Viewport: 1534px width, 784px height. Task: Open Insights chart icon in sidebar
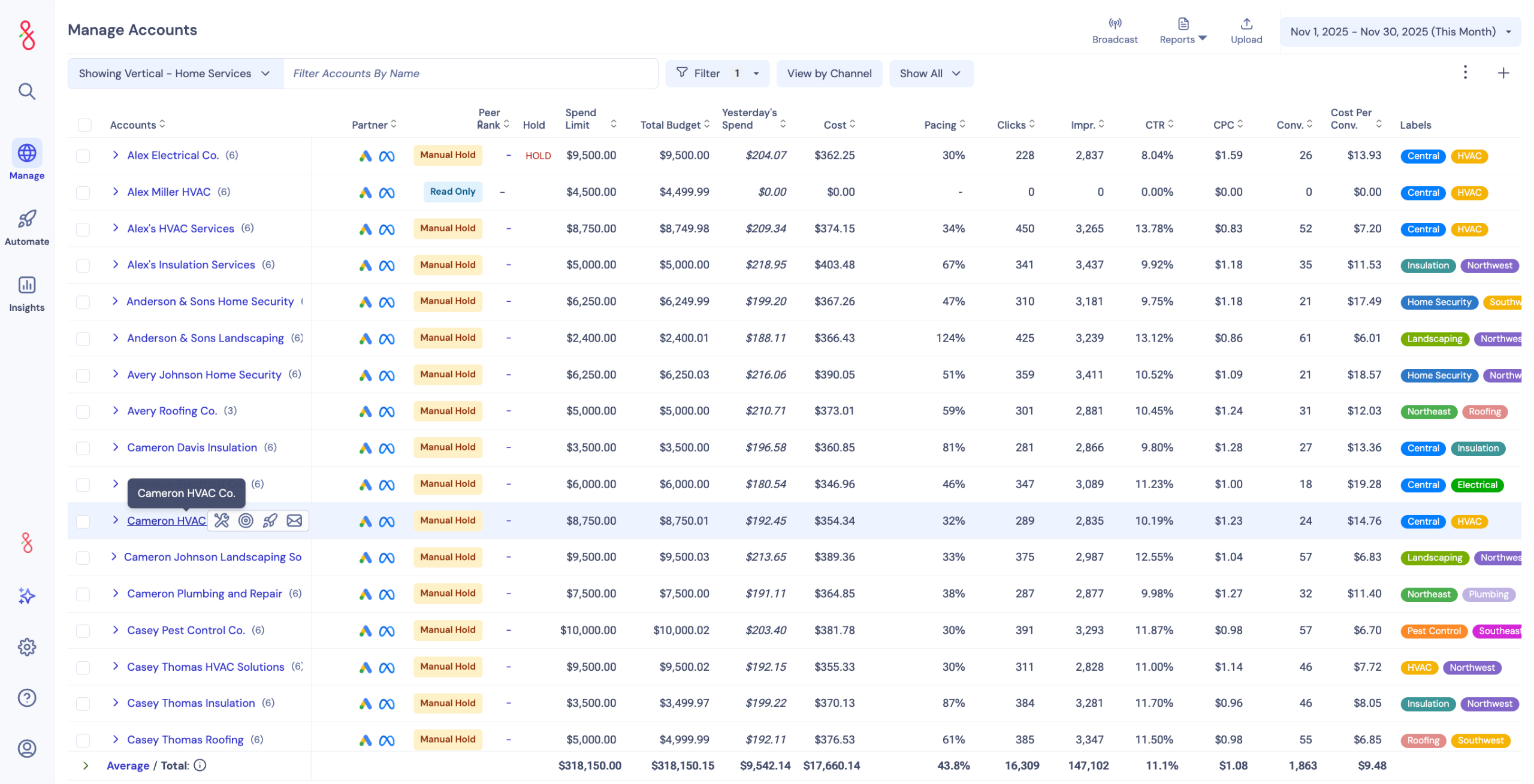pos(26,285)
